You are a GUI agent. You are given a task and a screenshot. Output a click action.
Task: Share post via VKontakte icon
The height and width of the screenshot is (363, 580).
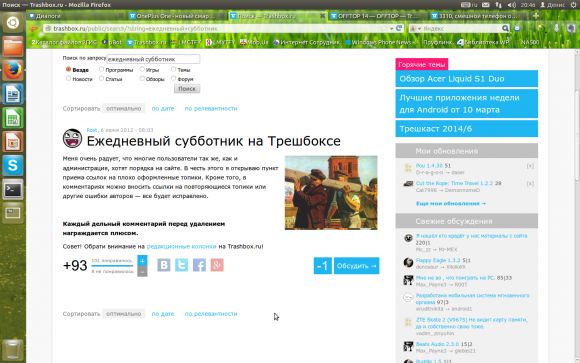coord(163,265)
